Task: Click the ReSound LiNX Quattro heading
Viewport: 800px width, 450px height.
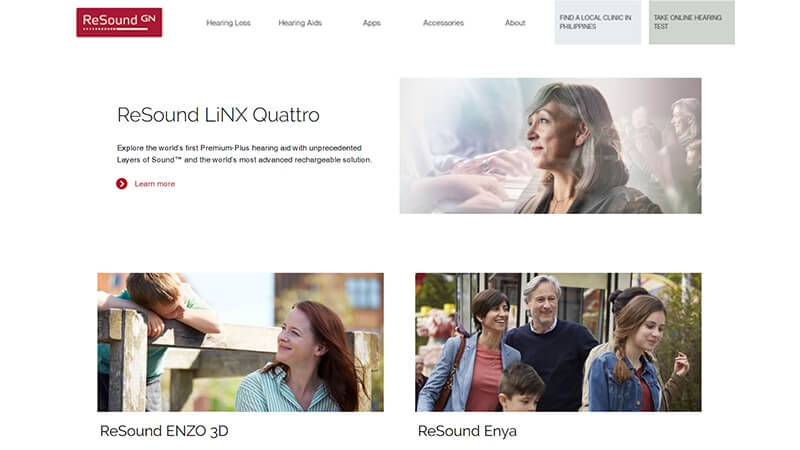Action: 218,115
